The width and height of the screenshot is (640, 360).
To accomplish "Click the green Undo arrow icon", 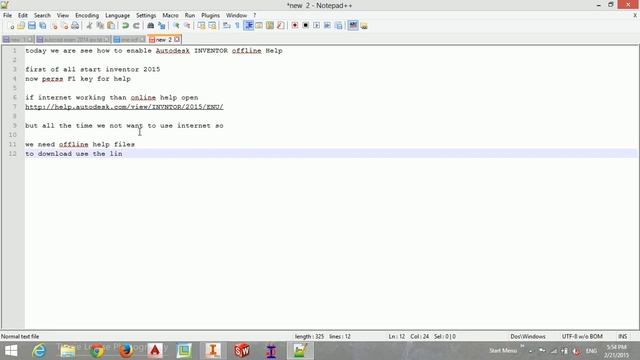I will point(125,26).
